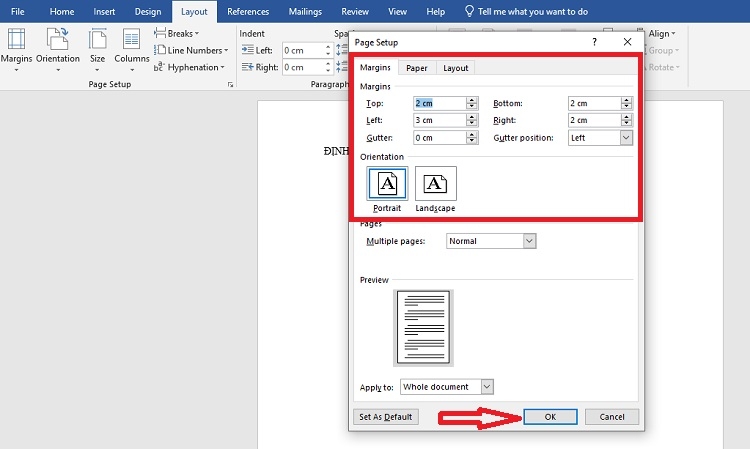Click the Set As Default button

(x=386, y=417)
